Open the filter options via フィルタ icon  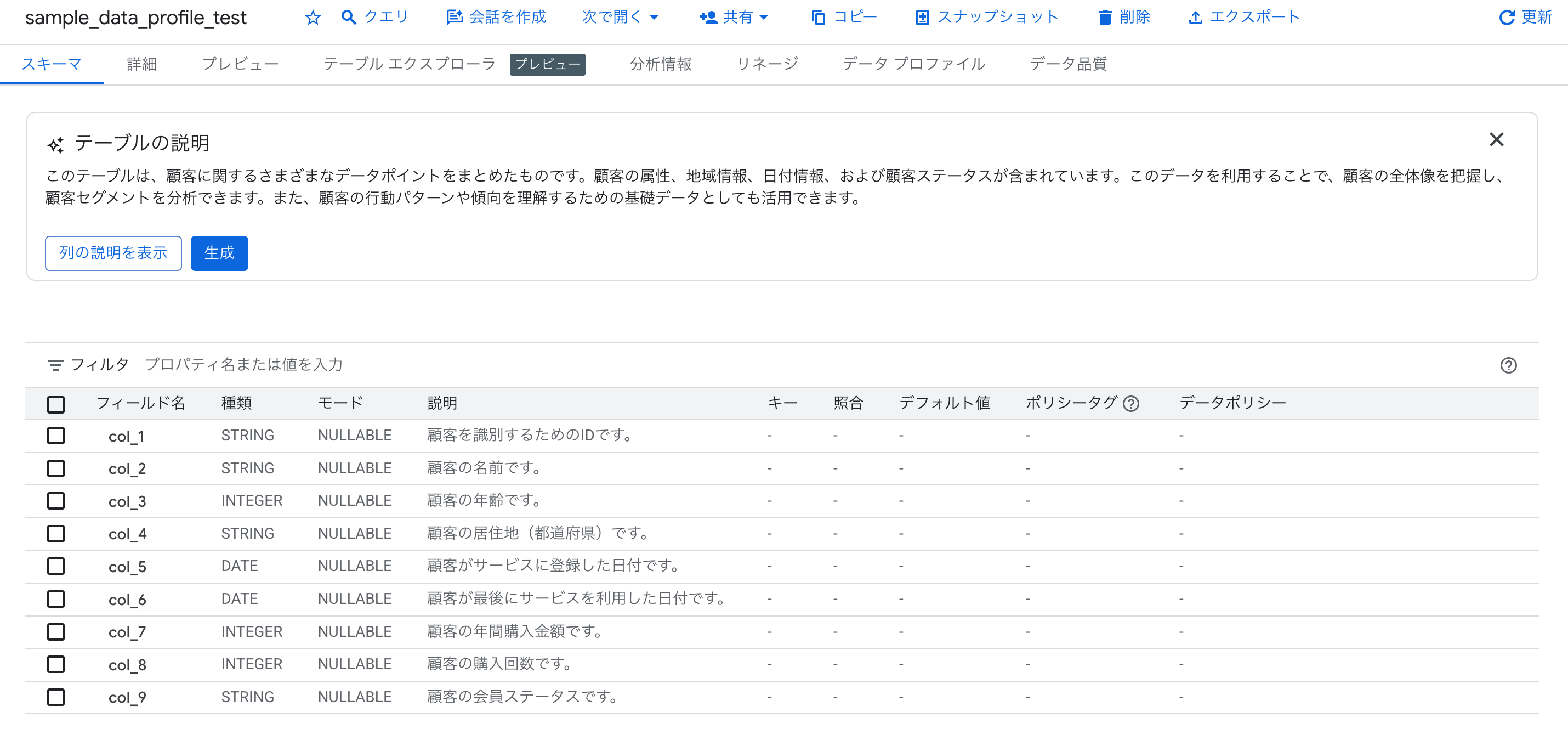55,364
